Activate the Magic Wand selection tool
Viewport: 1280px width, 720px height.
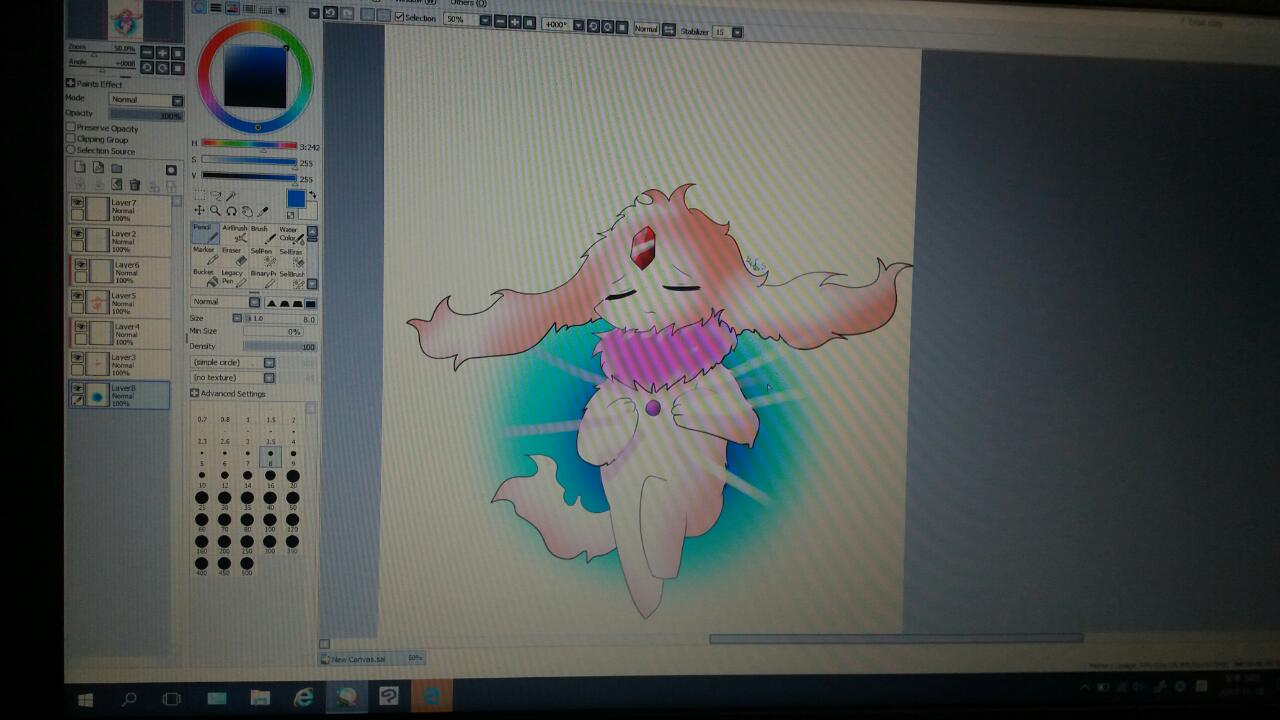pyautogui.click(x=231, y=196)
